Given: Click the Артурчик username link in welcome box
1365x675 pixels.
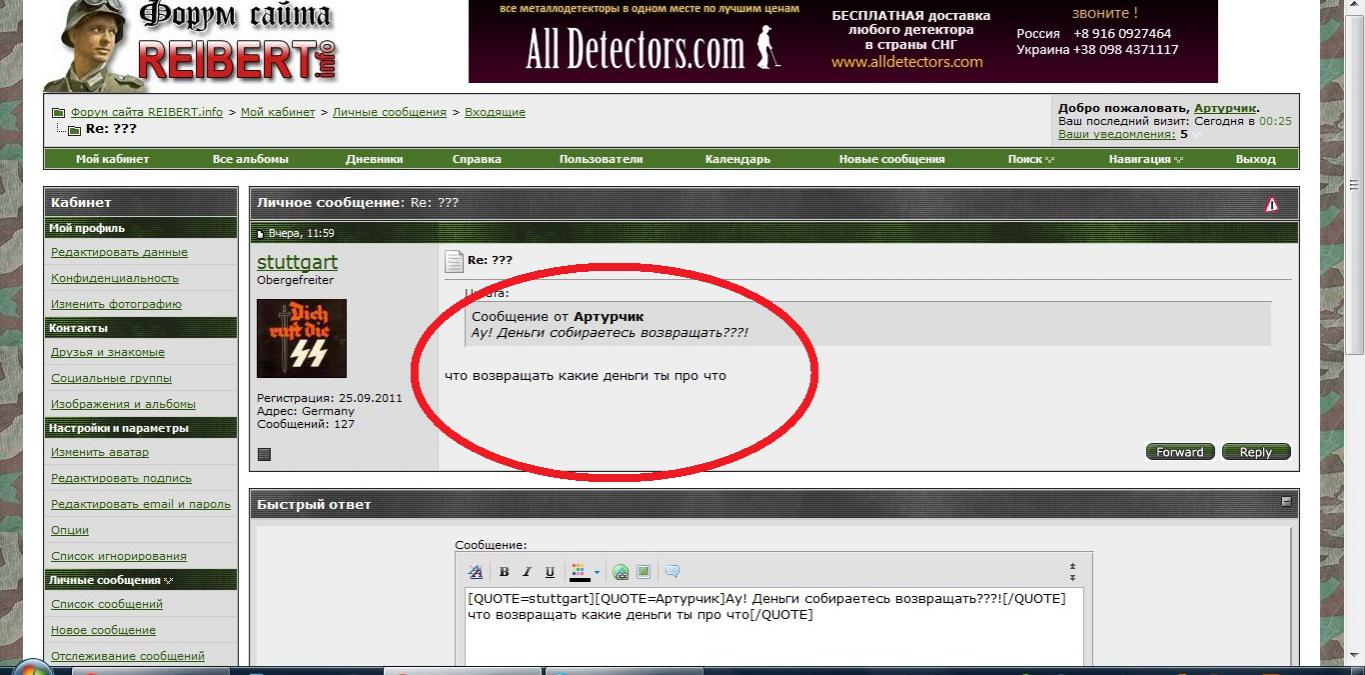Looking at the screenshot, I should click(1225, 108).
